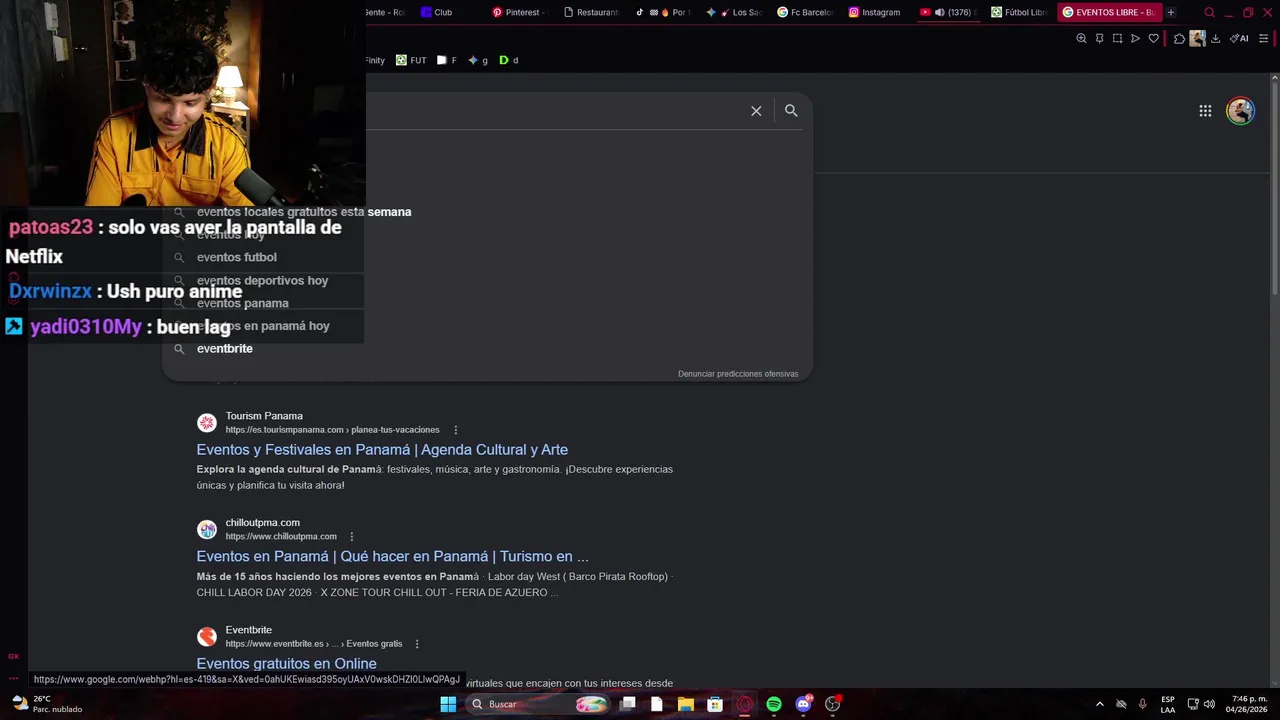The image size is (1280, 720).
Task: Open the FUT bookmark
Action: click(411, 60)
